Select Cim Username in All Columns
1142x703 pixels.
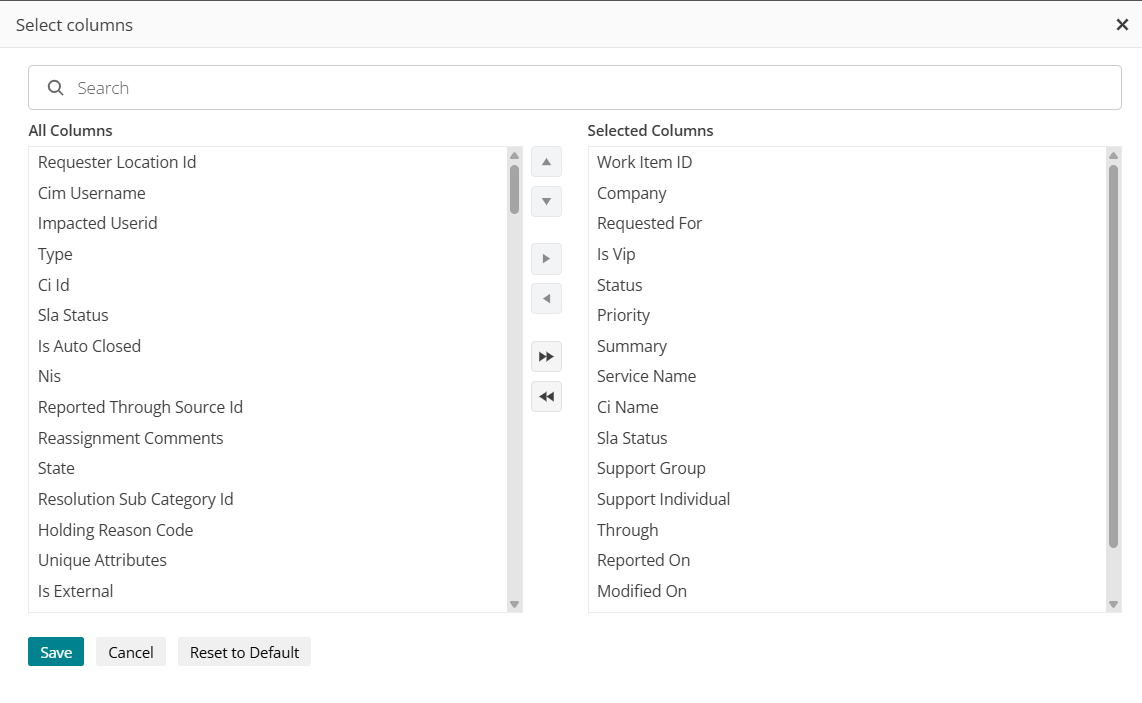point(92,193)
